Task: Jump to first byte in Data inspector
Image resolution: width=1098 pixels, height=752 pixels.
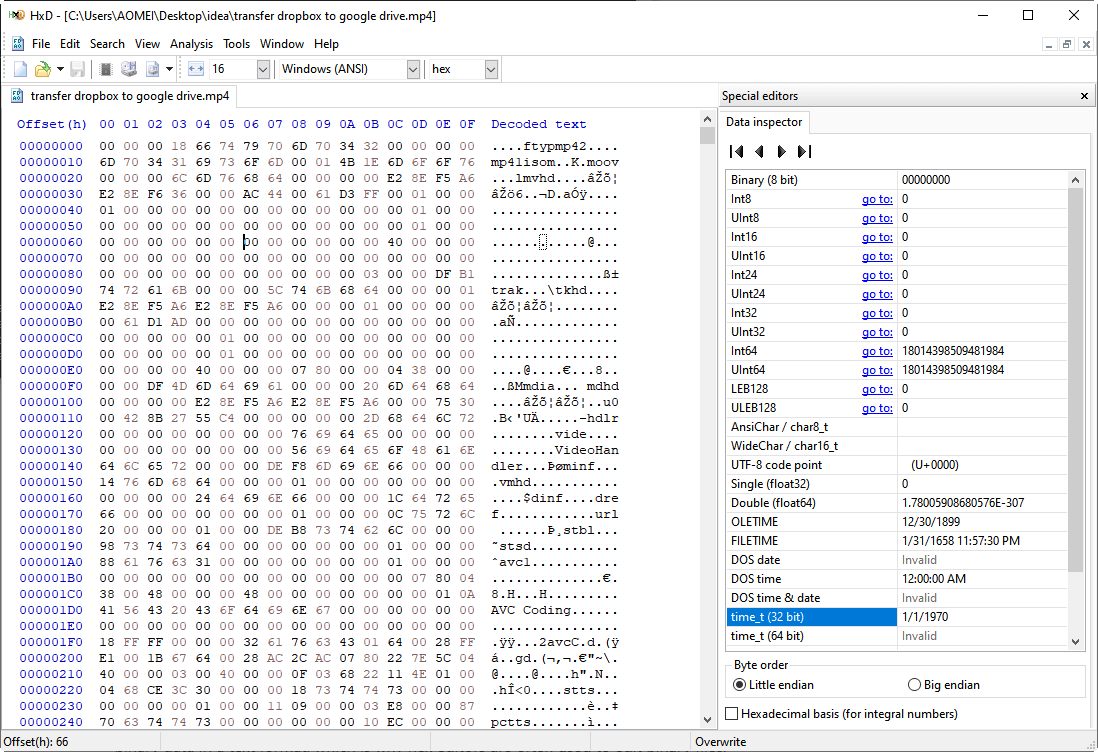Action: click(737, 152)
